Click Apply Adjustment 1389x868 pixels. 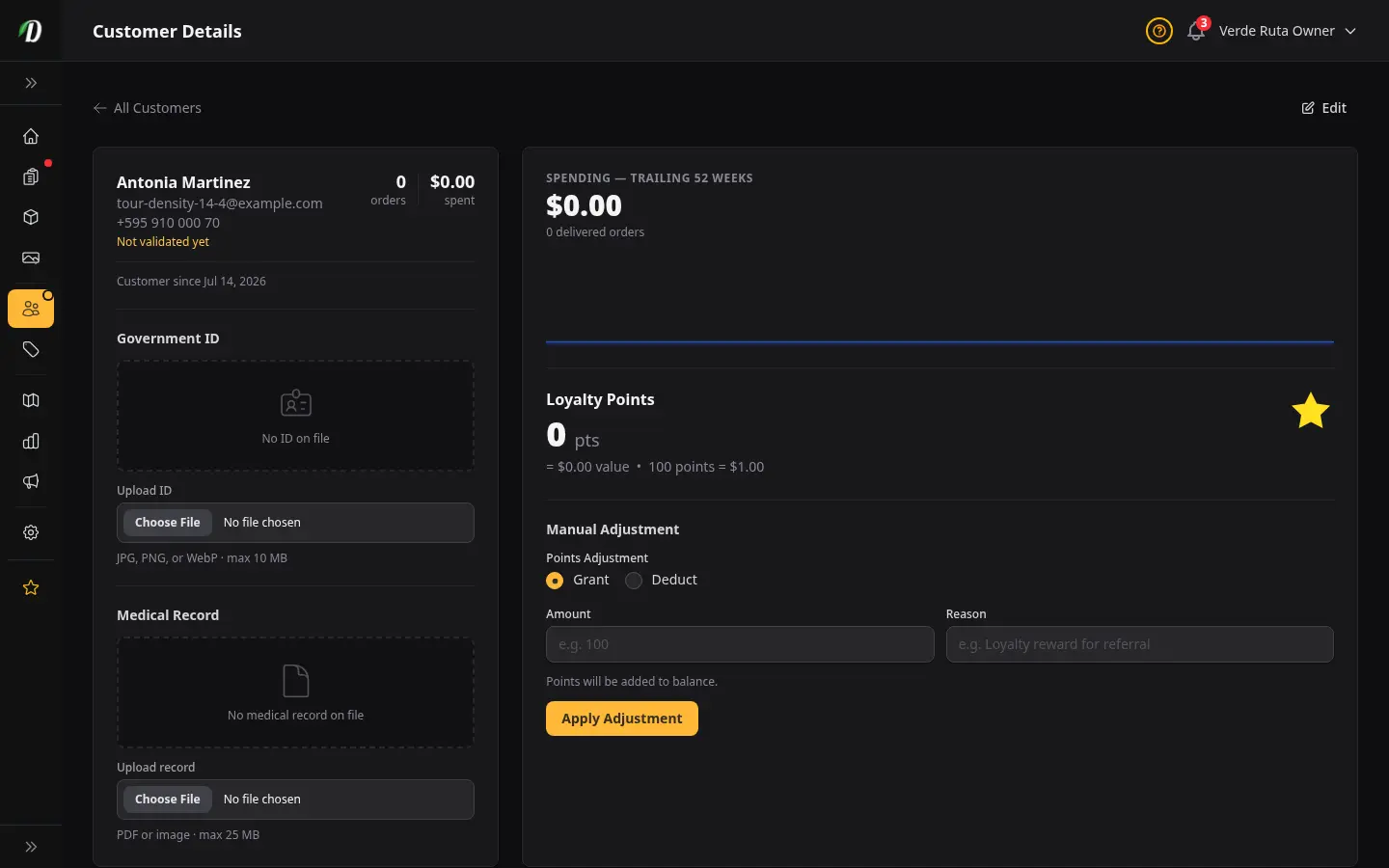[622, 719]
